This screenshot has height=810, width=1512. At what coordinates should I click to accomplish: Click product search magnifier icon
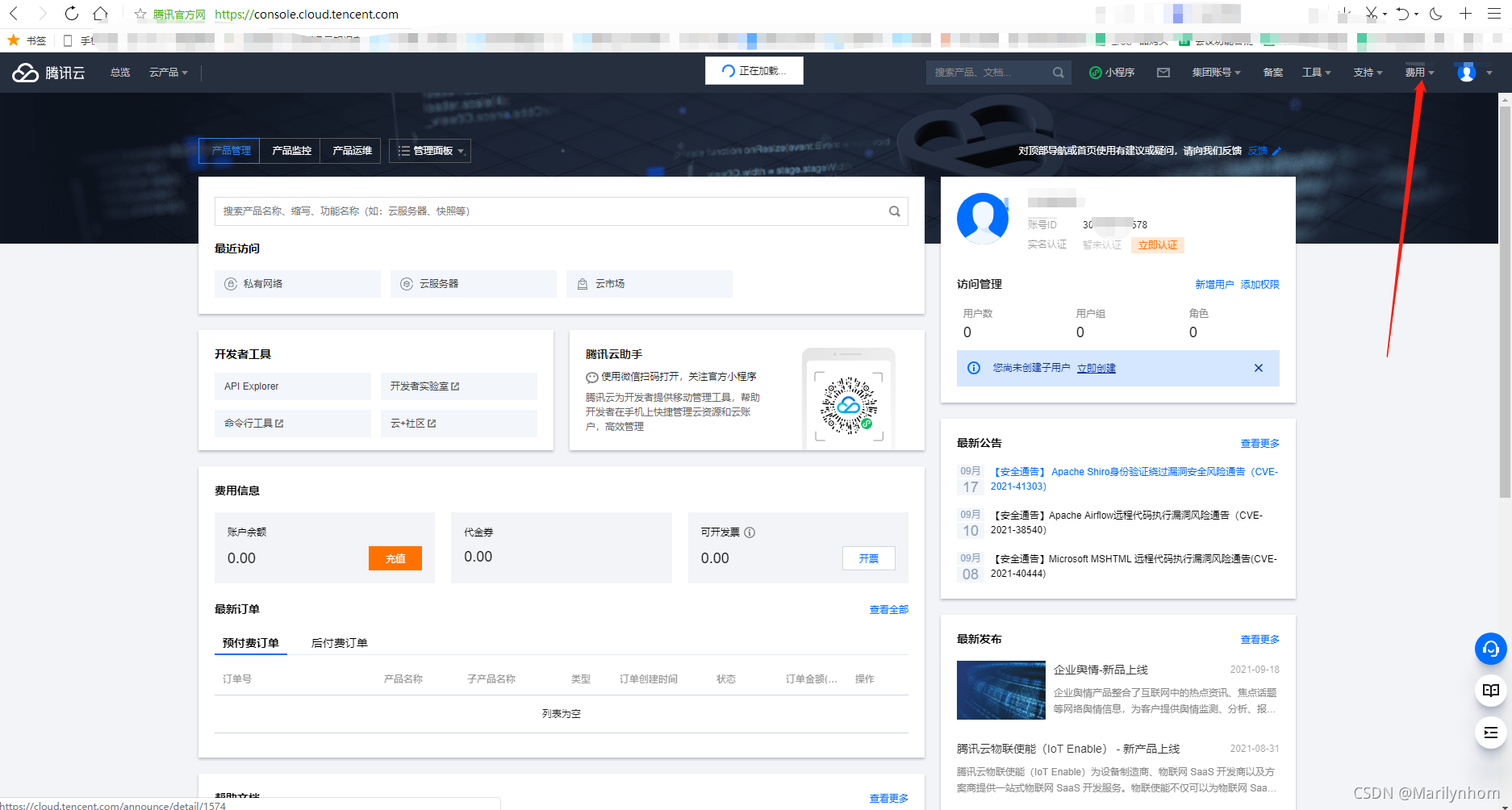point(894,211)
